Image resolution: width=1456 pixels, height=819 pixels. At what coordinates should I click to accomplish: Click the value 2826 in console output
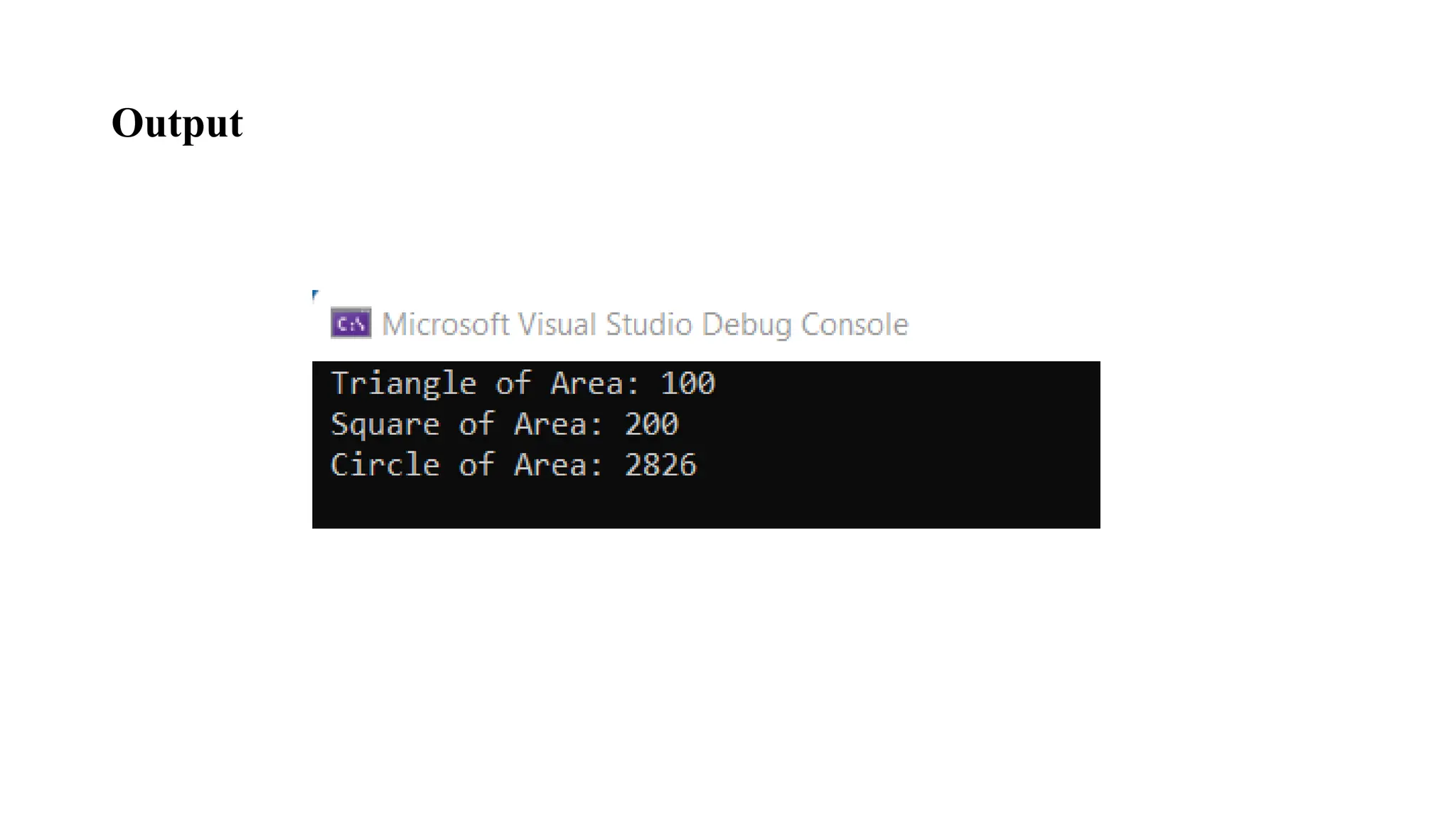point(660,465)
